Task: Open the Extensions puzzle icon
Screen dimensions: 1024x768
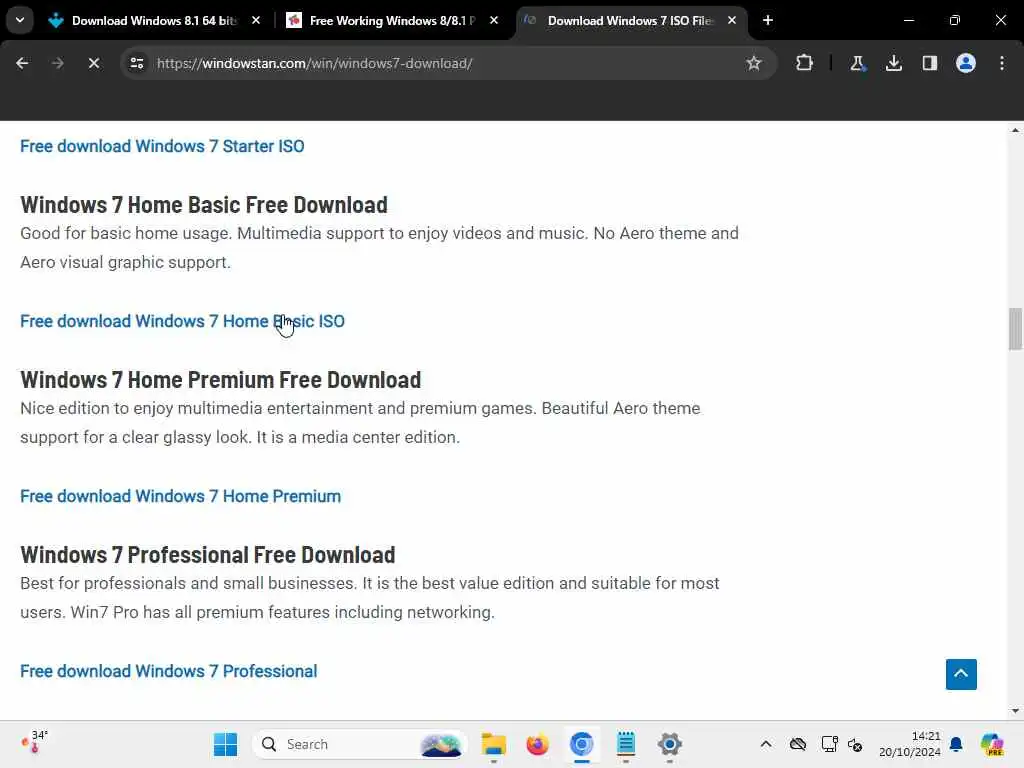Action: (x=805, y=63)
